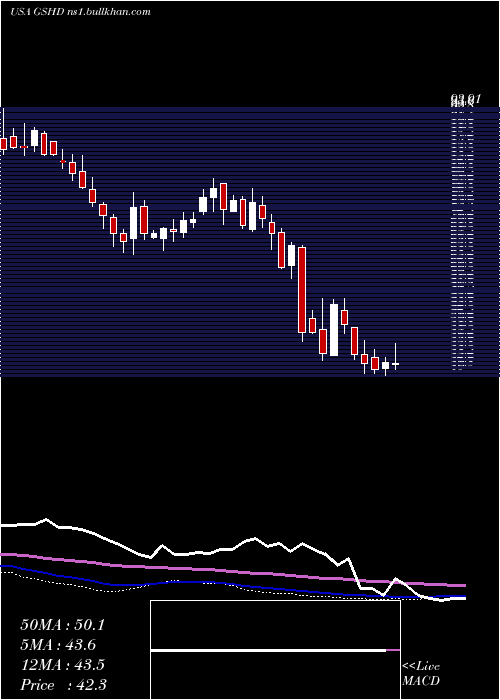This screenshot has width=500, height=700.
Task: Click the 'Price : 42.3' value
Action: [63, 685]
